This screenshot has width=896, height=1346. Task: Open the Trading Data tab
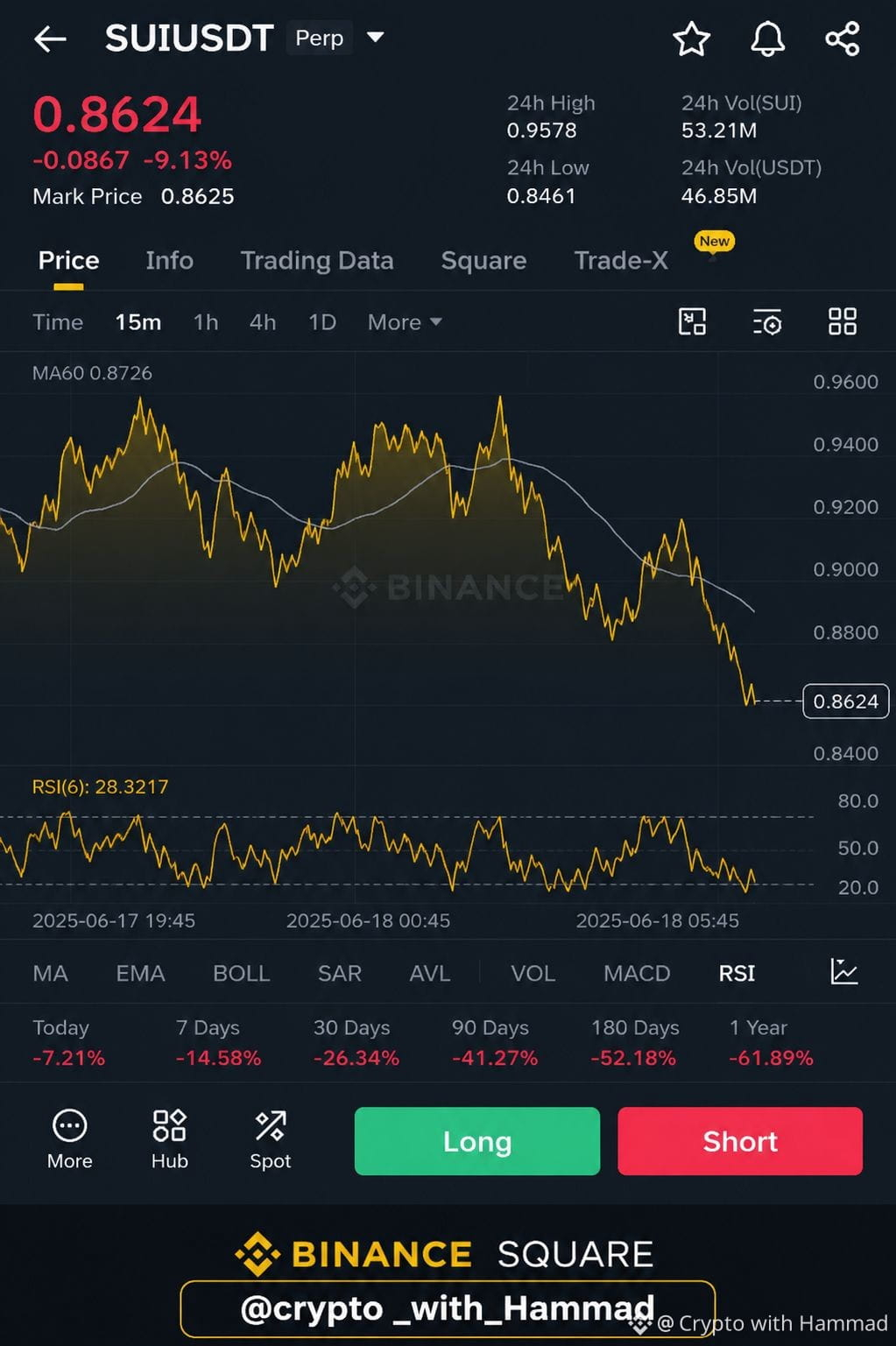click(317, 260)
